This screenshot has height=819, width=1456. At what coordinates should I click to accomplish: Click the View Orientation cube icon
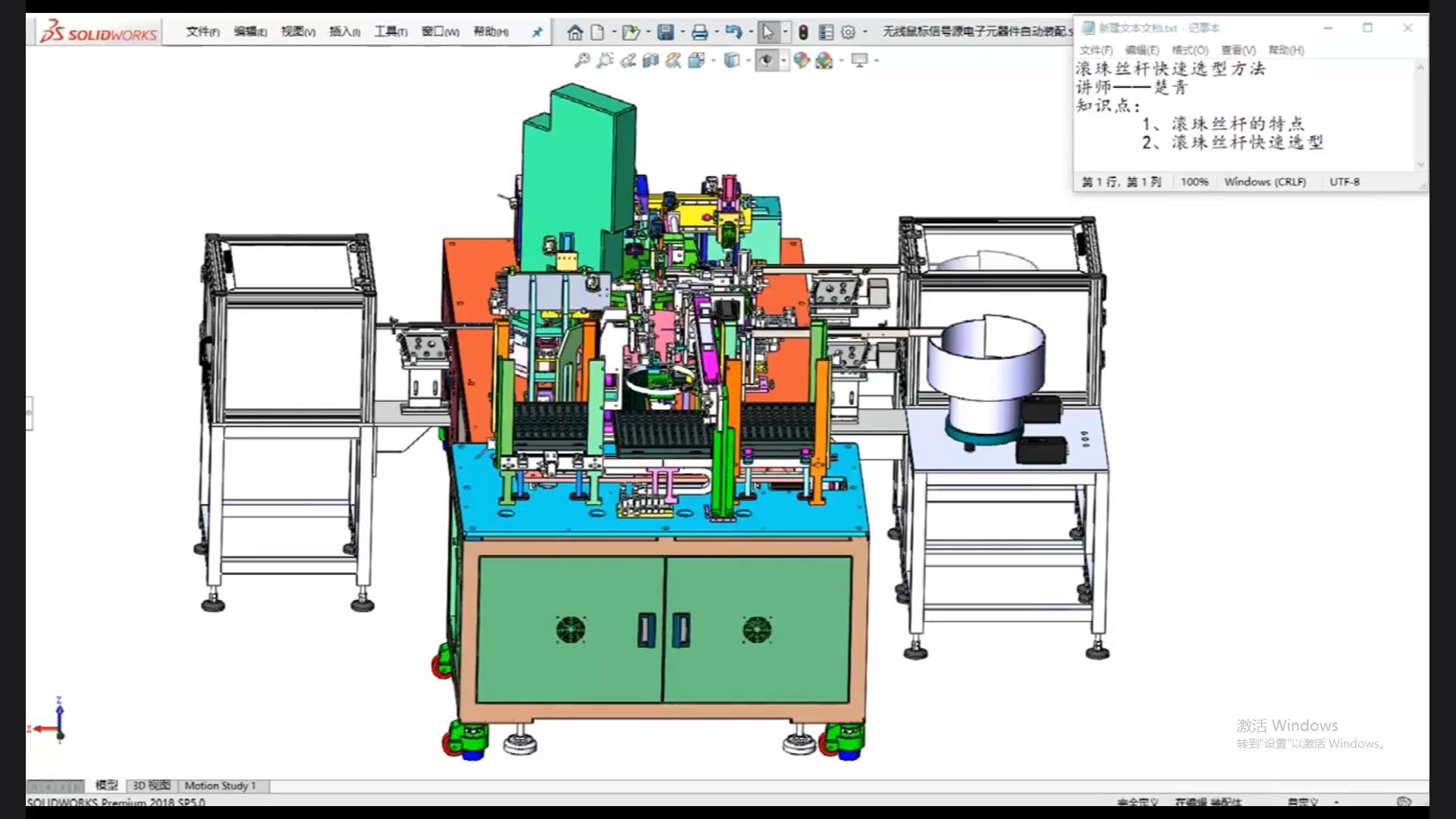pos(696,60)
